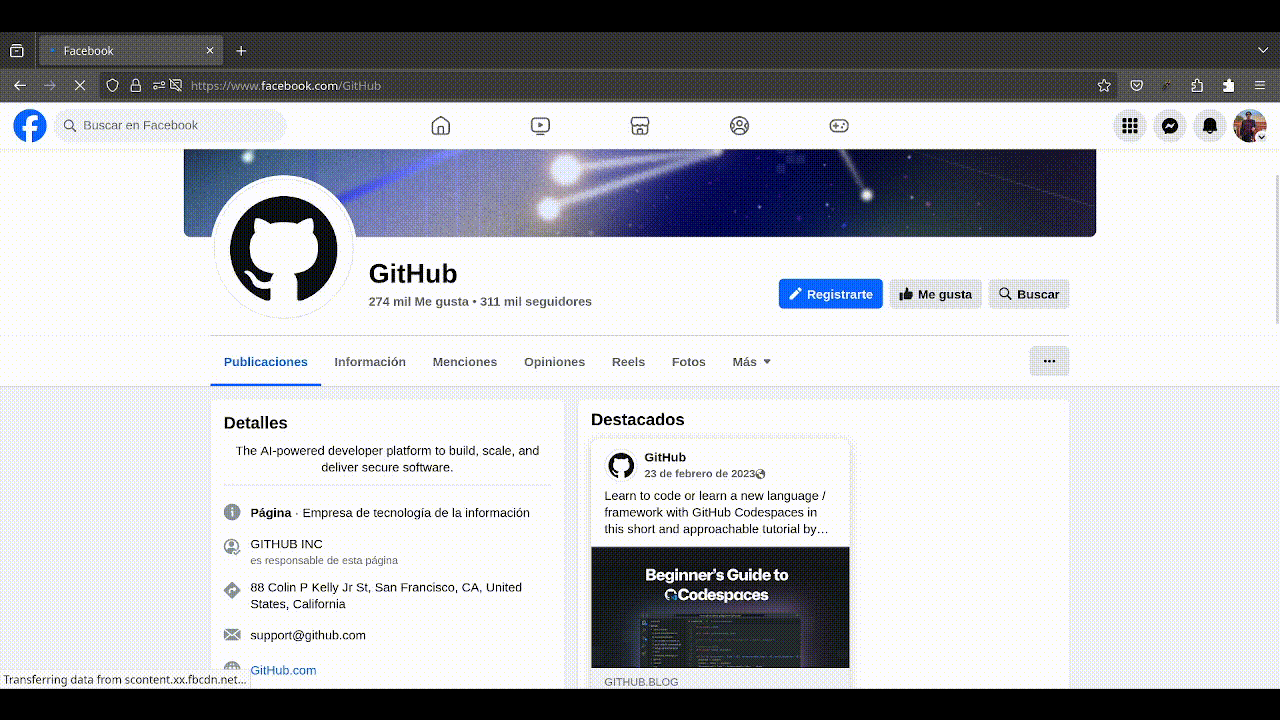
Task: Open the account profile avatar
Action: pyautogui.click(x=1250, y=126)
